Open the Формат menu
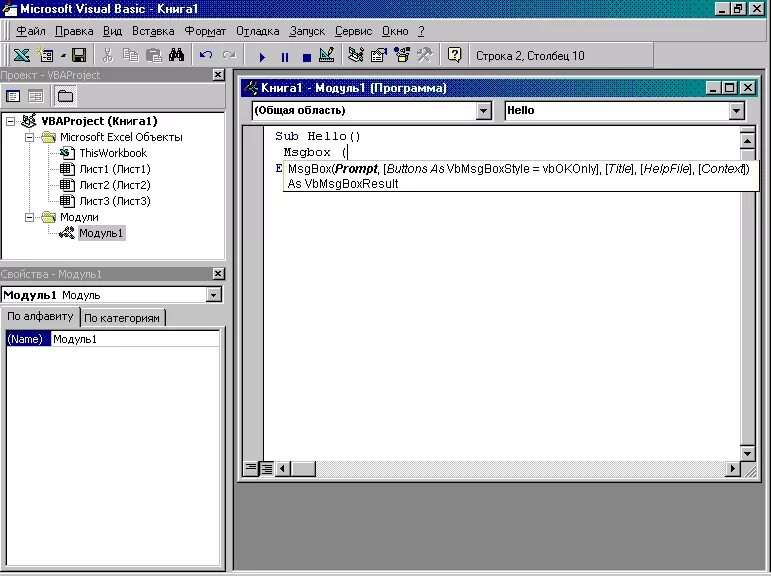This screenshot has height=576, width=771. coord(205,31)
